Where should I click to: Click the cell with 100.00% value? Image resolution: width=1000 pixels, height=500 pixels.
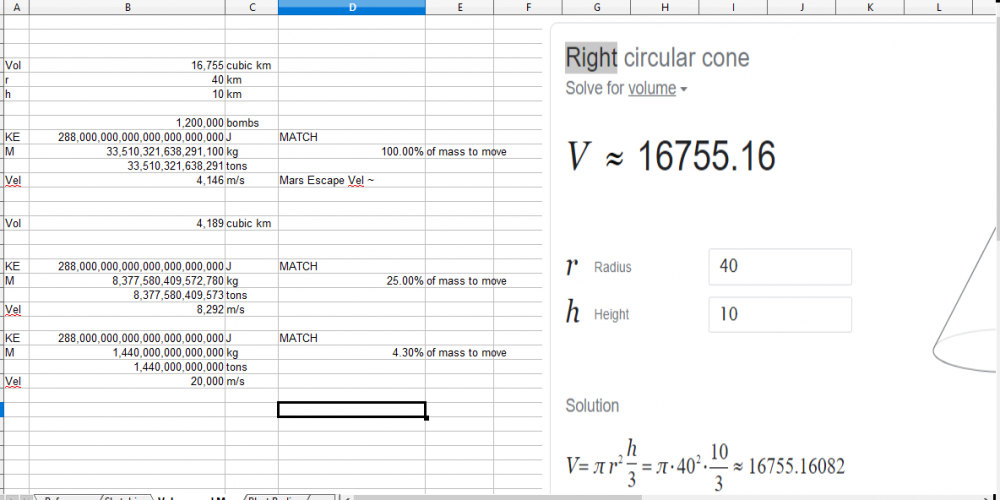[351, 152]
